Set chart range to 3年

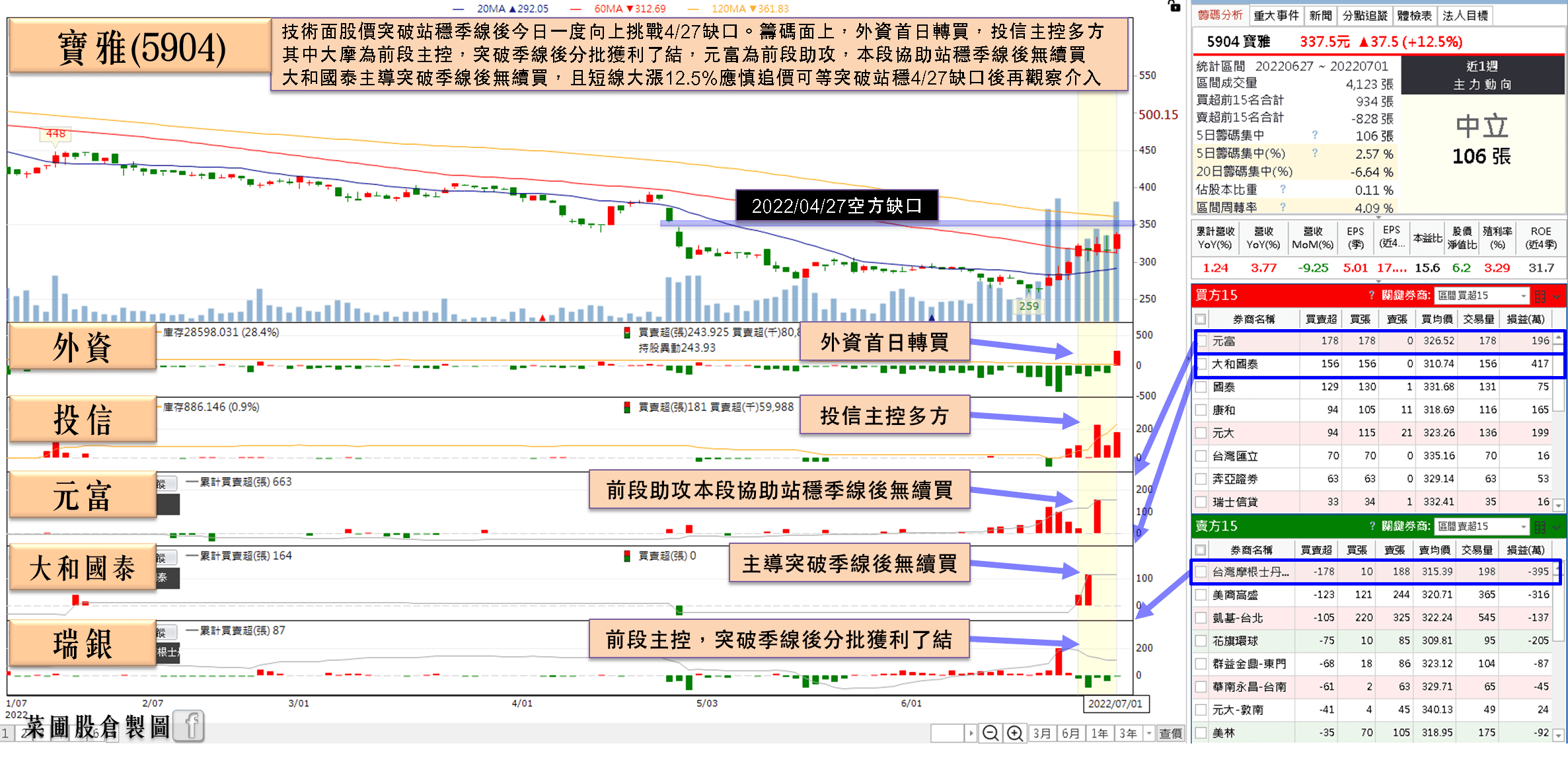1129,733
